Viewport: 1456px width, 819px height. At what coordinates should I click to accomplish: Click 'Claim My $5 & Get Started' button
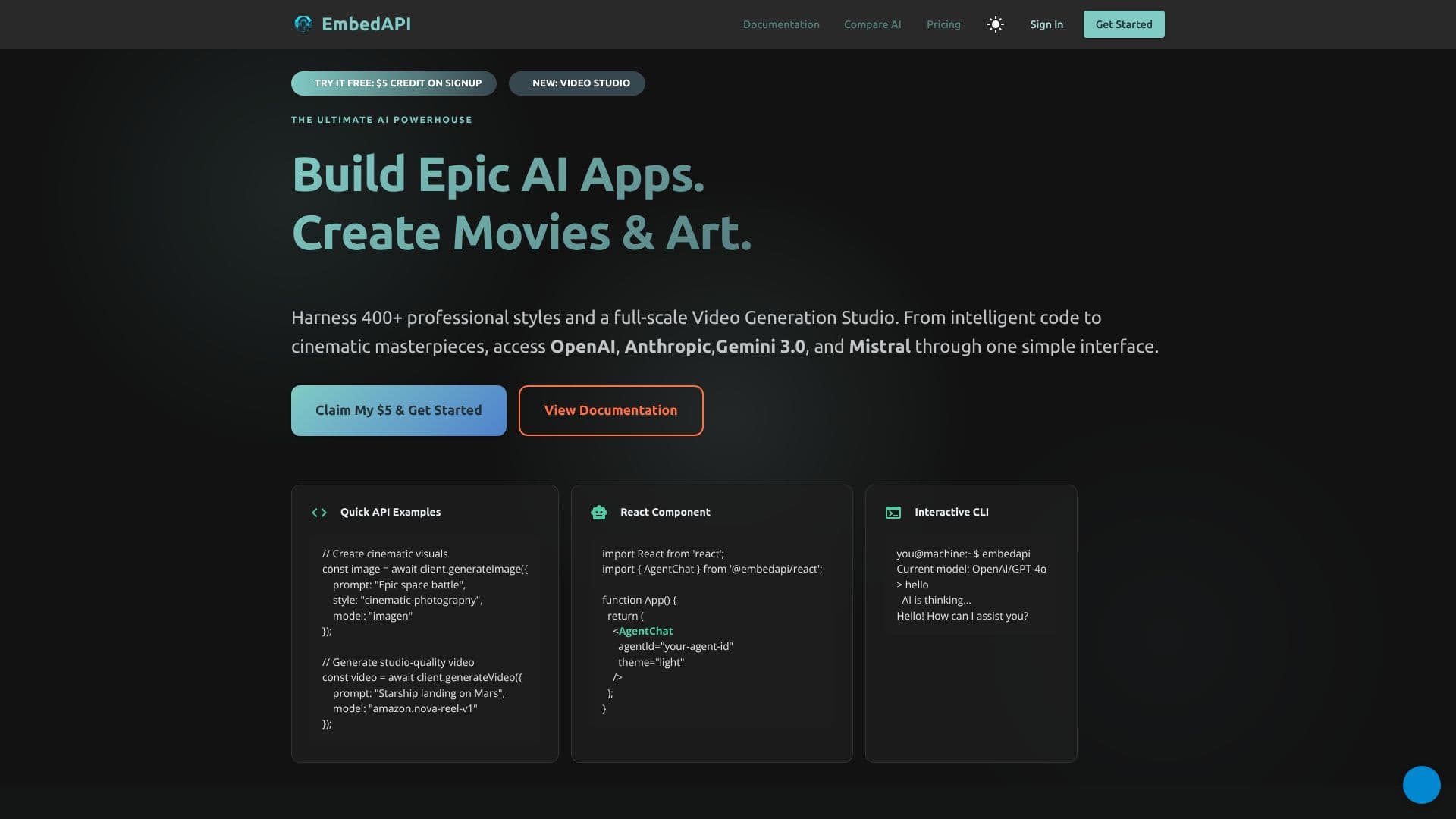399,410
